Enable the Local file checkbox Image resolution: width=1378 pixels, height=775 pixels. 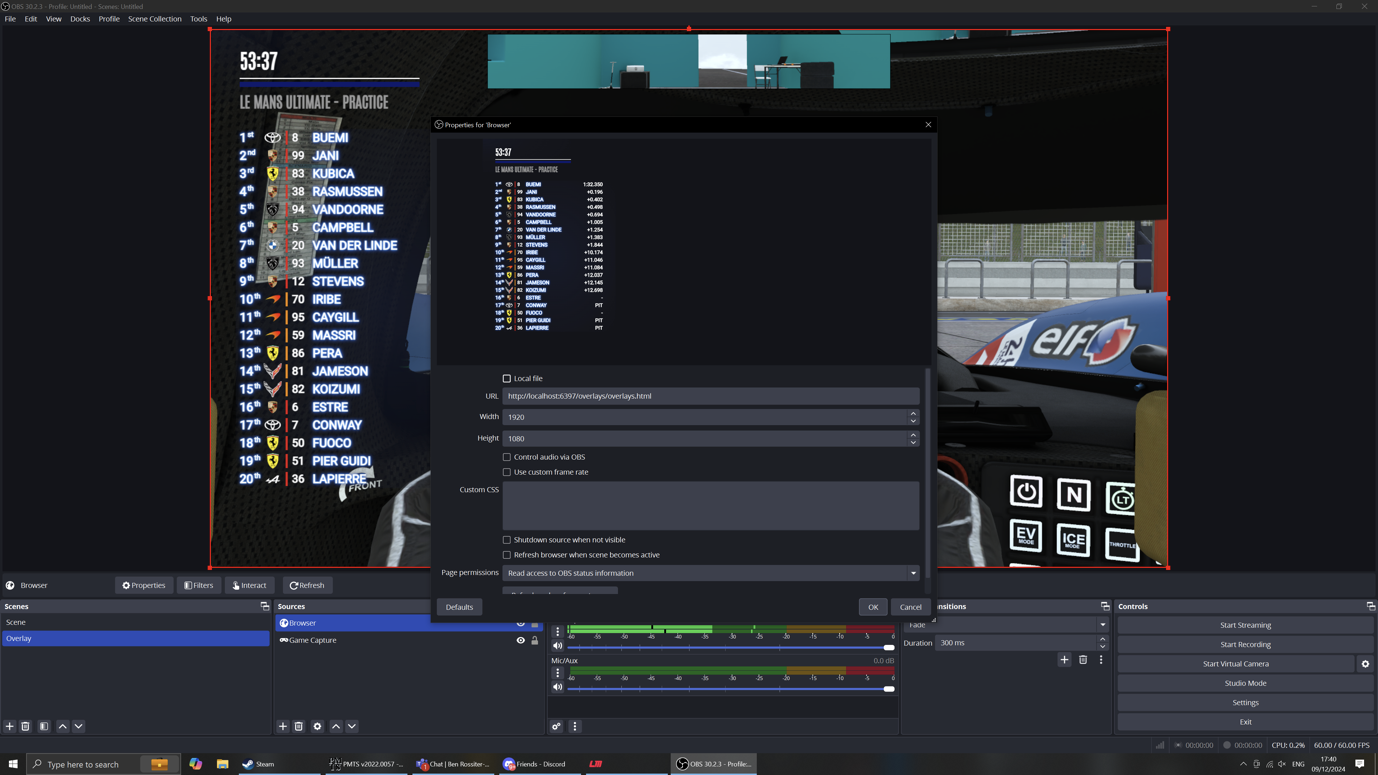507,378
